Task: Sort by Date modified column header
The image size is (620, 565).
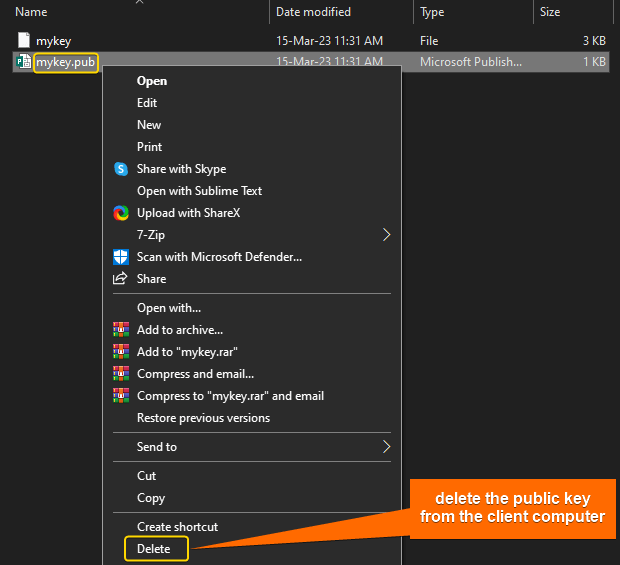Action: point(313,12)
